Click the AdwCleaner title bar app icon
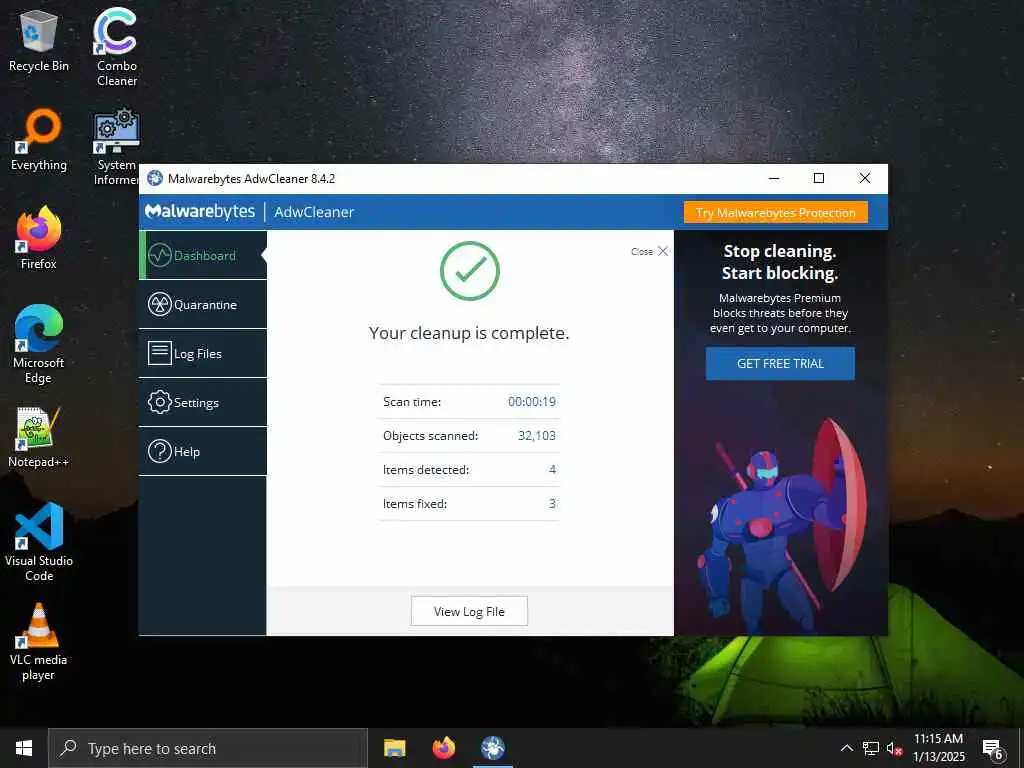 (x=155, y=178)
